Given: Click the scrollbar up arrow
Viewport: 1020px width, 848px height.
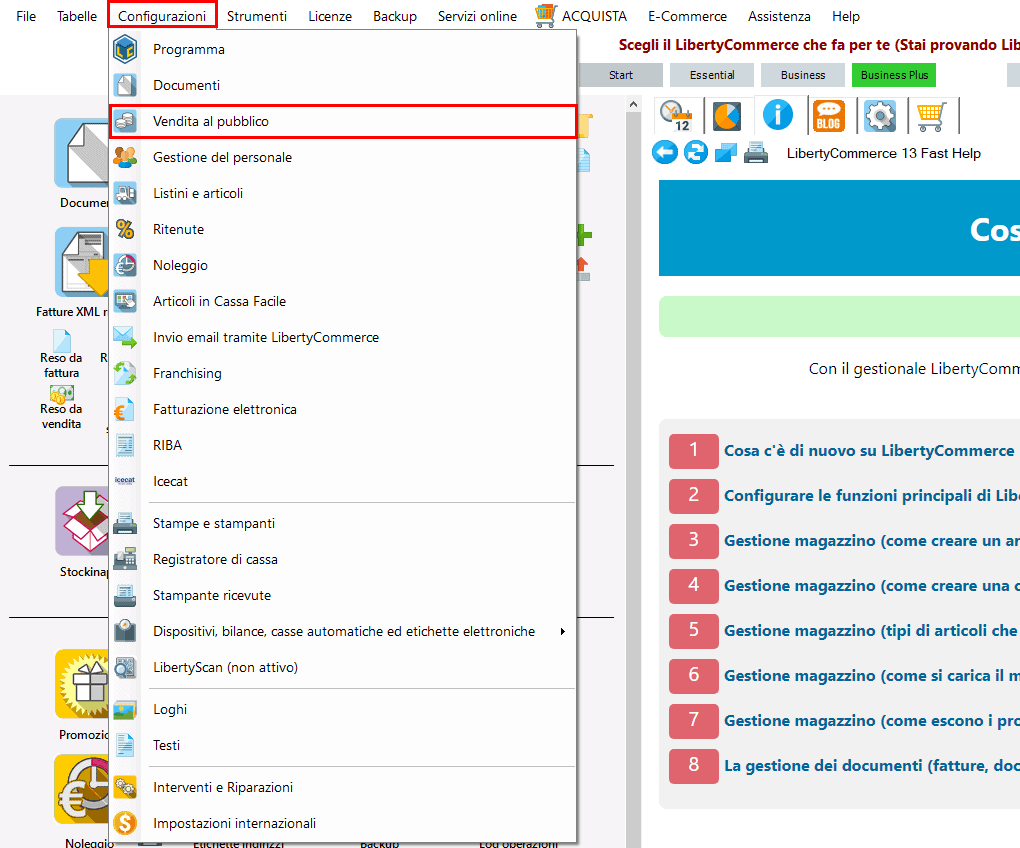Looking at the screenshot, I should 634,103.
